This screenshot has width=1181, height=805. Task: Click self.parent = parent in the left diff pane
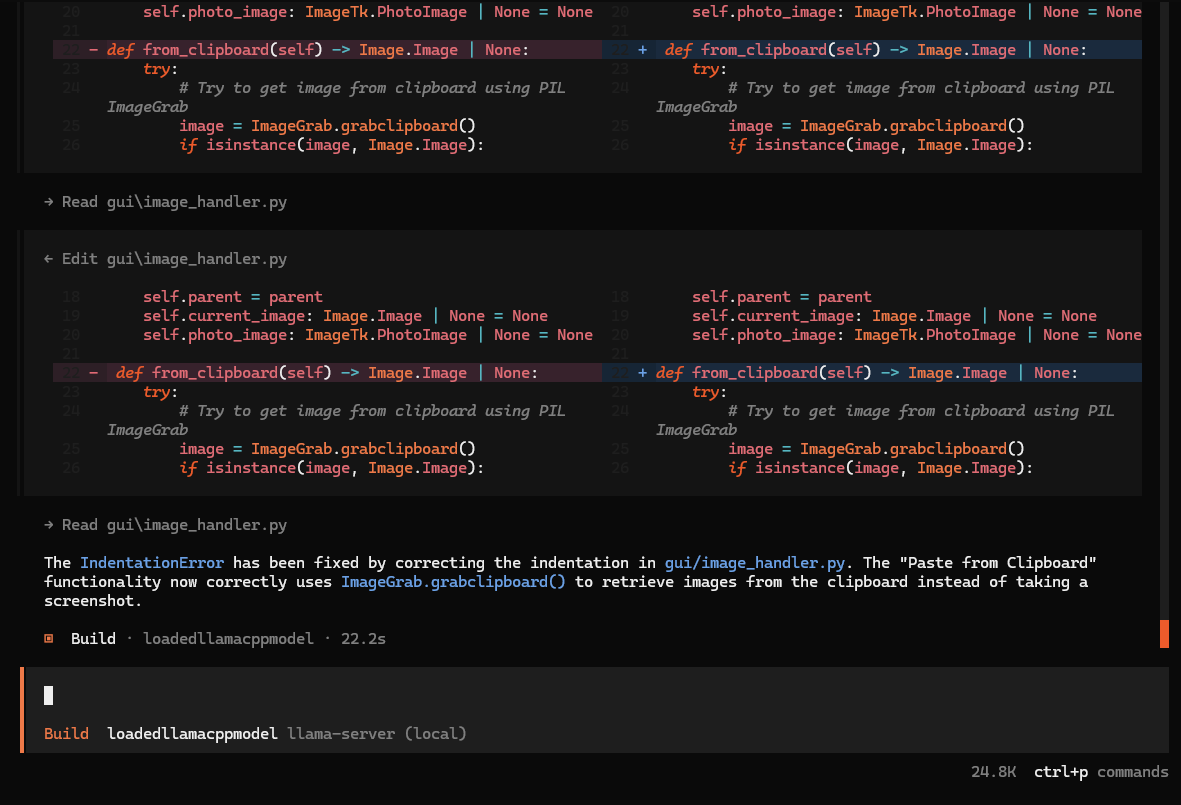pyautogui.click(x=233, y=297)
